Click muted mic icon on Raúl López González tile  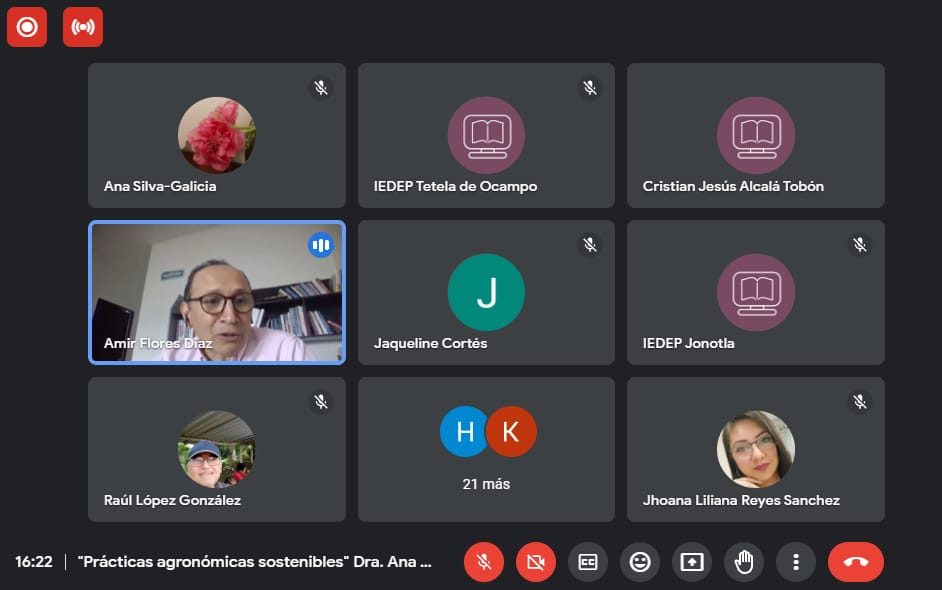pos(321,402)
